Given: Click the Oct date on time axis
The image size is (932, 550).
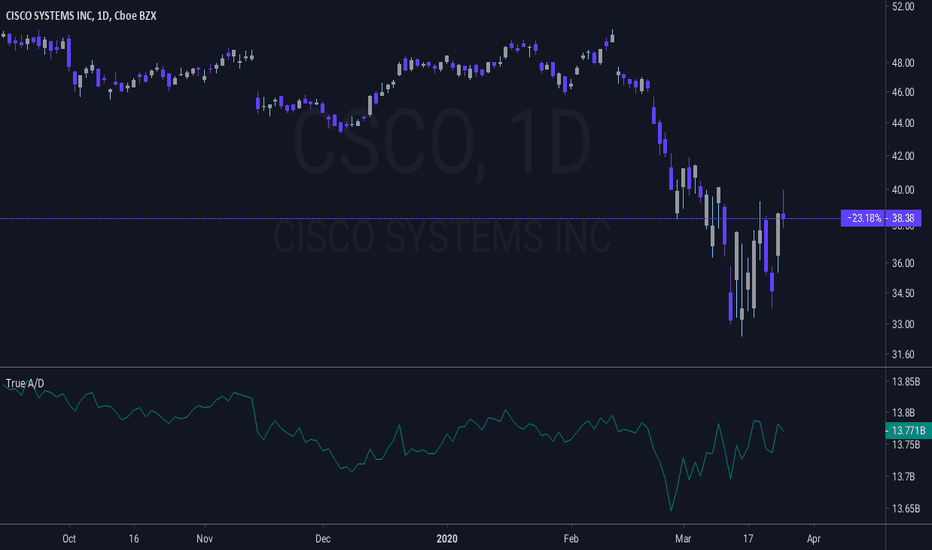Looking at the screenshot, I should coord(69,539).
